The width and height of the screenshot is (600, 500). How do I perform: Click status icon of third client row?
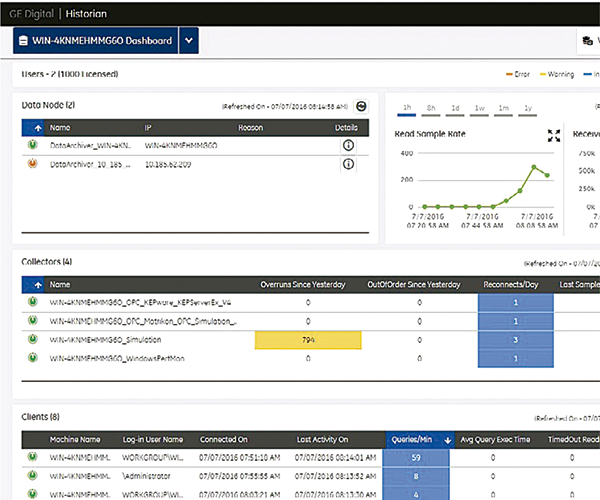click(x=33, y=493)
